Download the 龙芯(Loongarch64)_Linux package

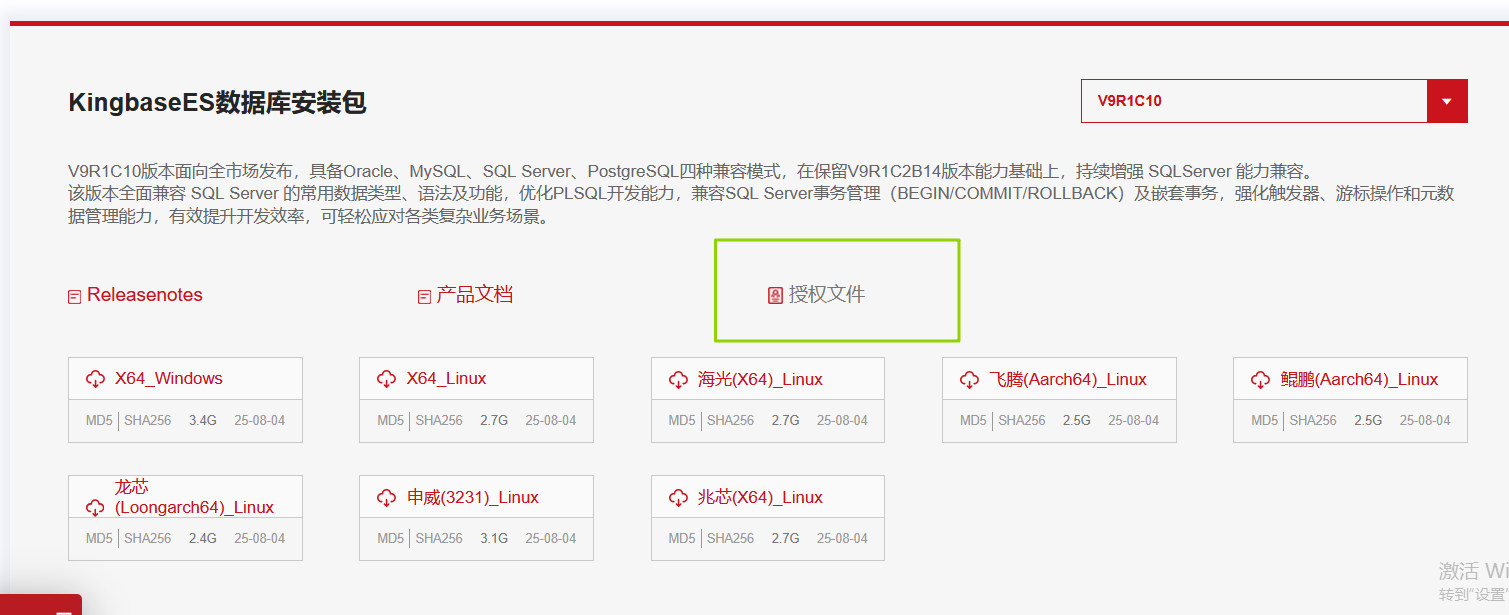point(194,497)
